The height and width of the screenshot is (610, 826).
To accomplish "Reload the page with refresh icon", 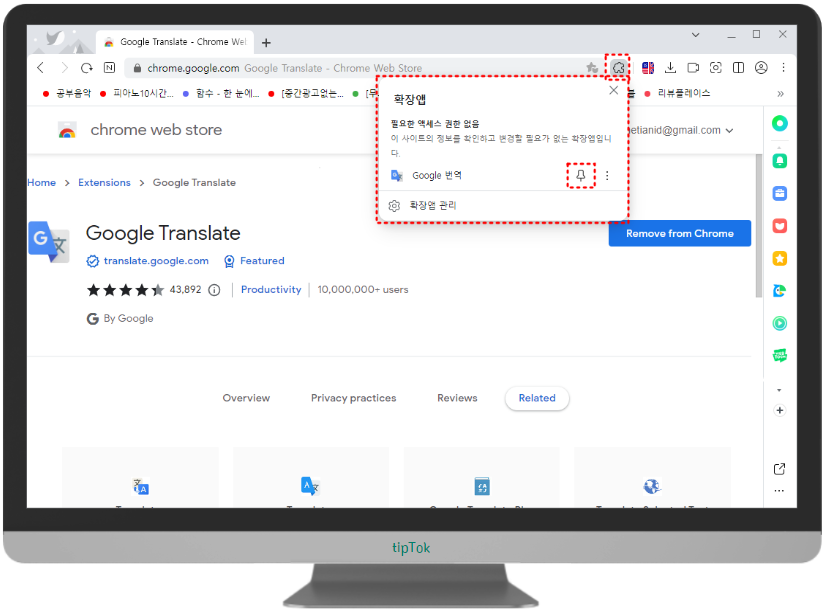I will click(87, 67).
